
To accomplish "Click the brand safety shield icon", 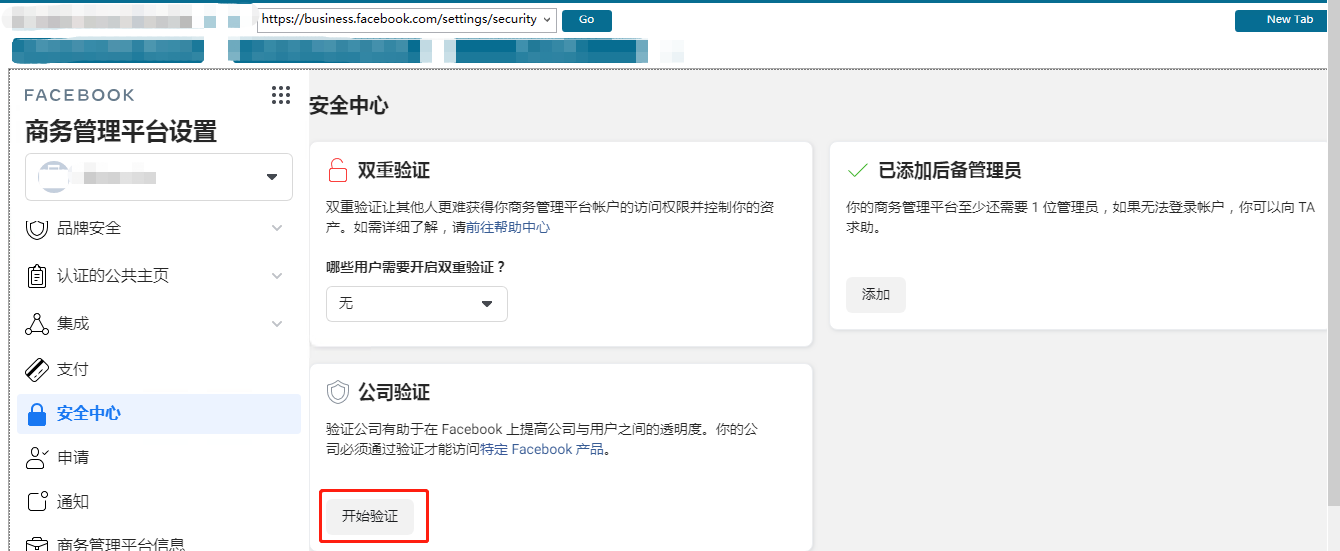I will (x=37, y=228).
